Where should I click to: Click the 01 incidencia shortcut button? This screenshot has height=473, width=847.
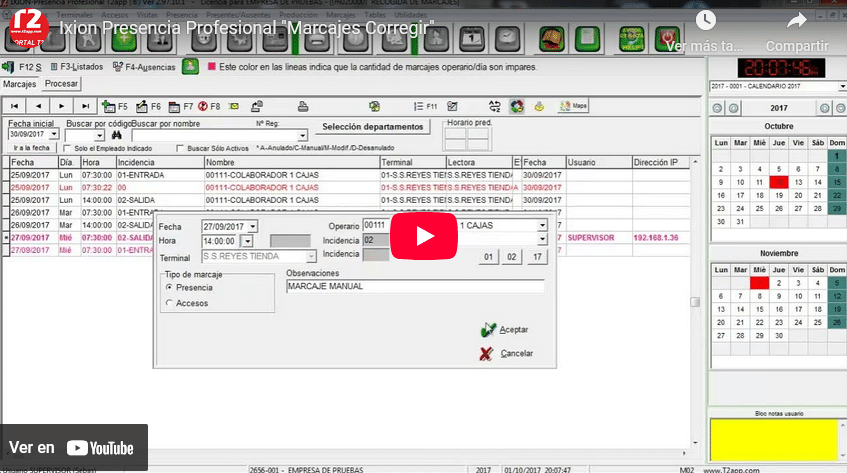[488, 256]
